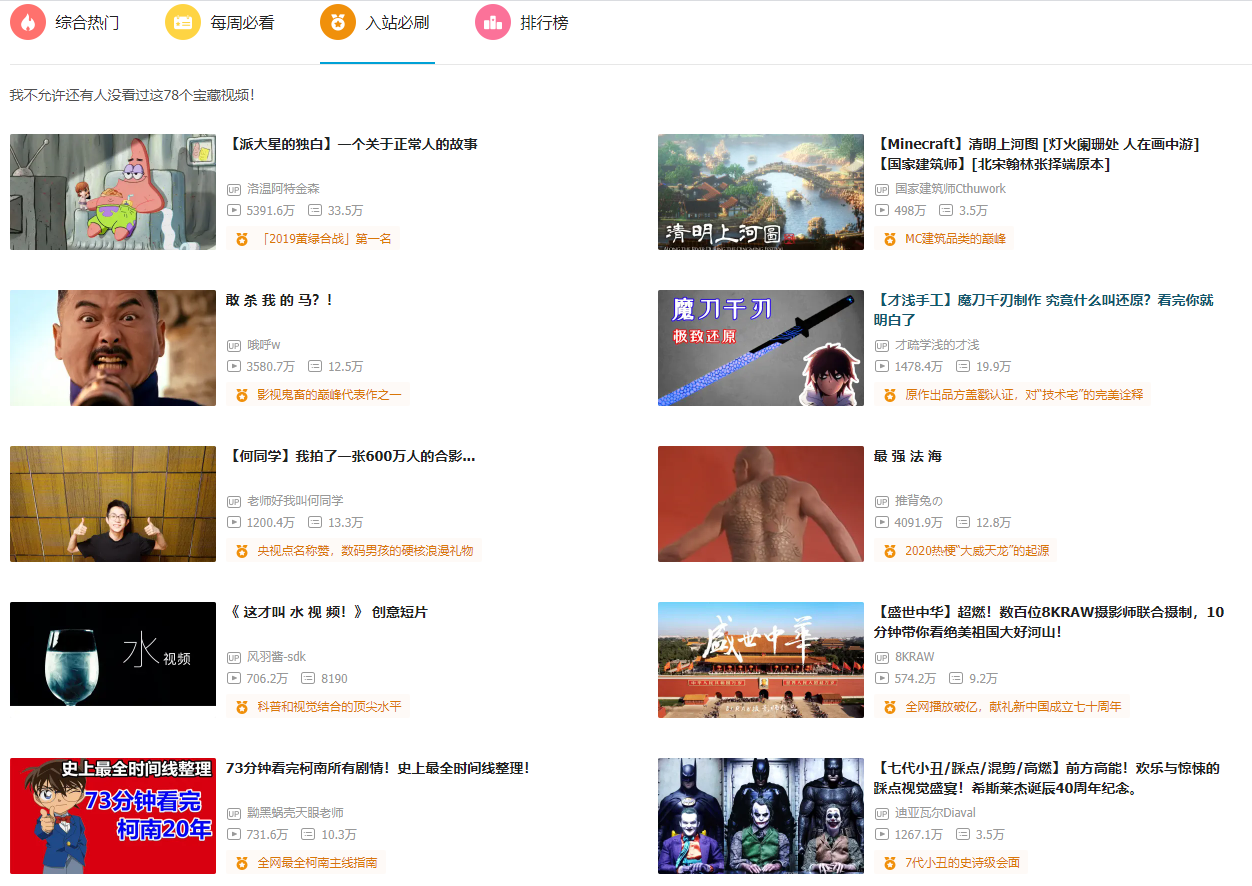Click the UP badge before 迪亚瓦尔Diaval
The height and width of the screenshot is (886, 1252).
[882, 812]
